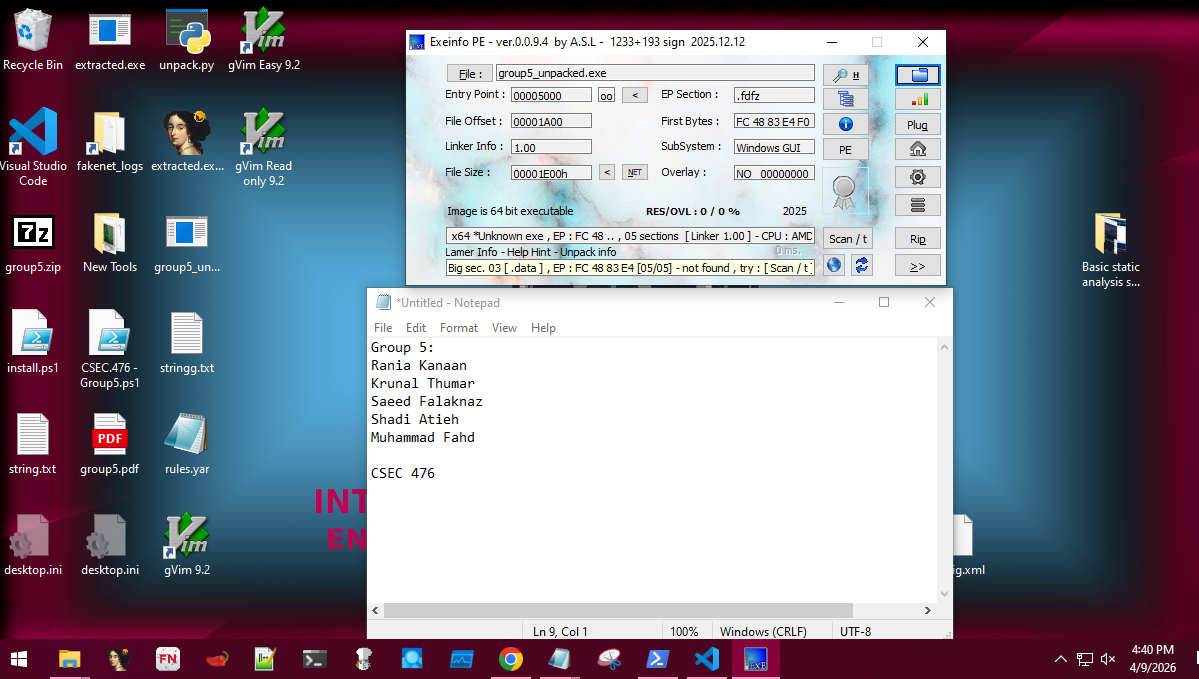Open Exeinfo PE gear options button
The image size is (1199, 679).
coord(918,177)
